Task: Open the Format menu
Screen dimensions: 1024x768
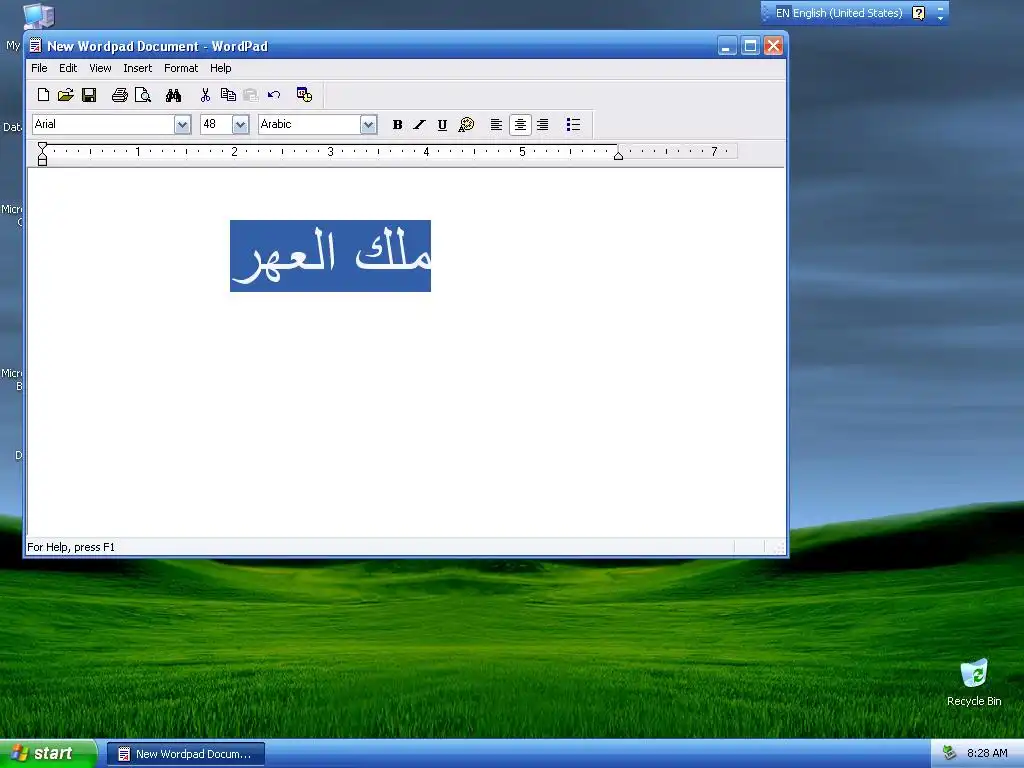Action: [x=181, y=68]
